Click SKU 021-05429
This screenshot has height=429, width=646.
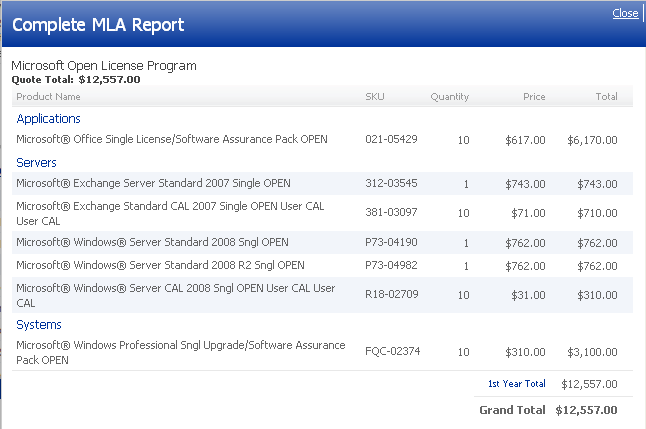tap(391, 139)
